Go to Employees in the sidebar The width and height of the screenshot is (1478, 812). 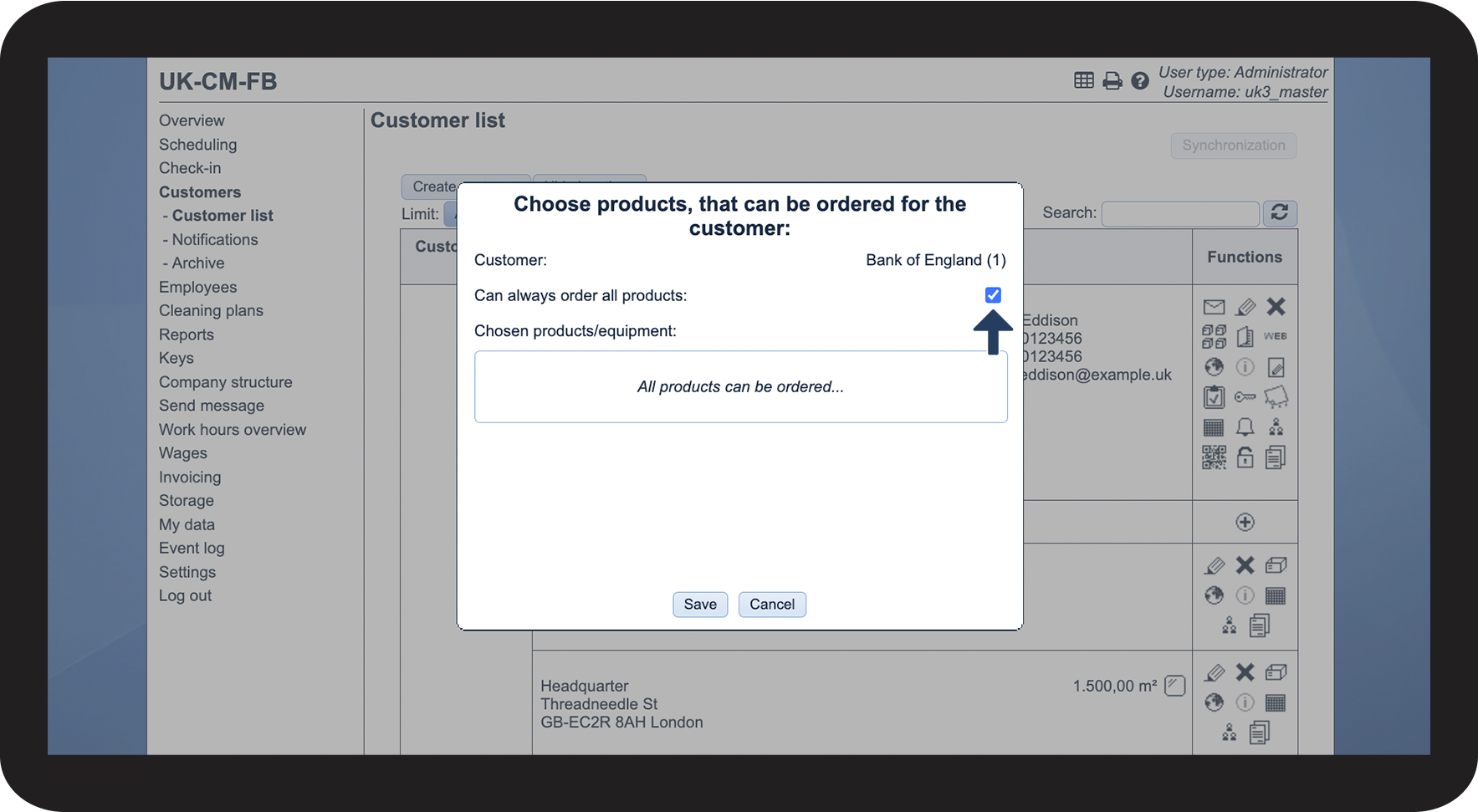tap(198, 287)
